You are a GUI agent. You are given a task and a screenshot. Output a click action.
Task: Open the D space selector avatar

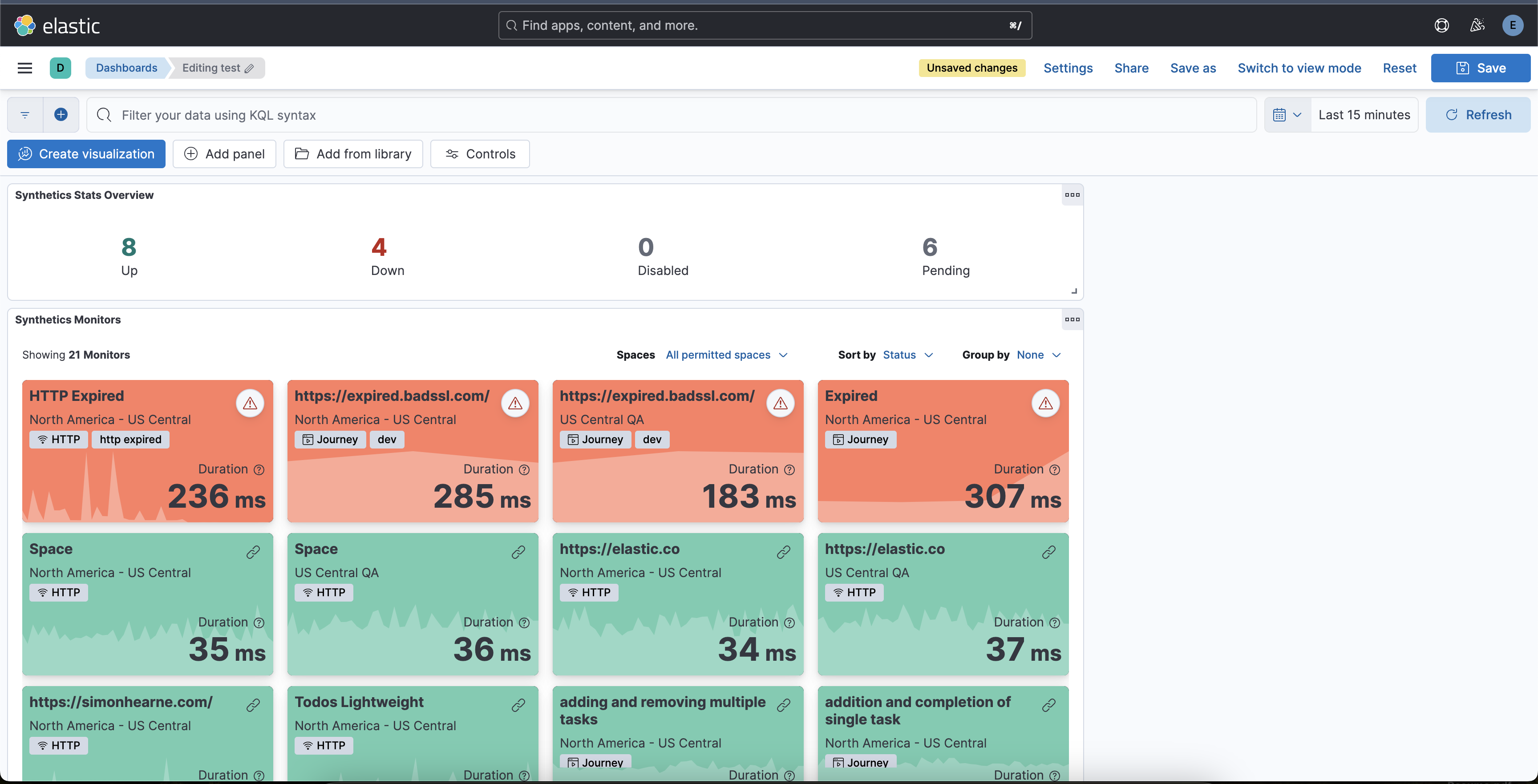click(61, 68)
